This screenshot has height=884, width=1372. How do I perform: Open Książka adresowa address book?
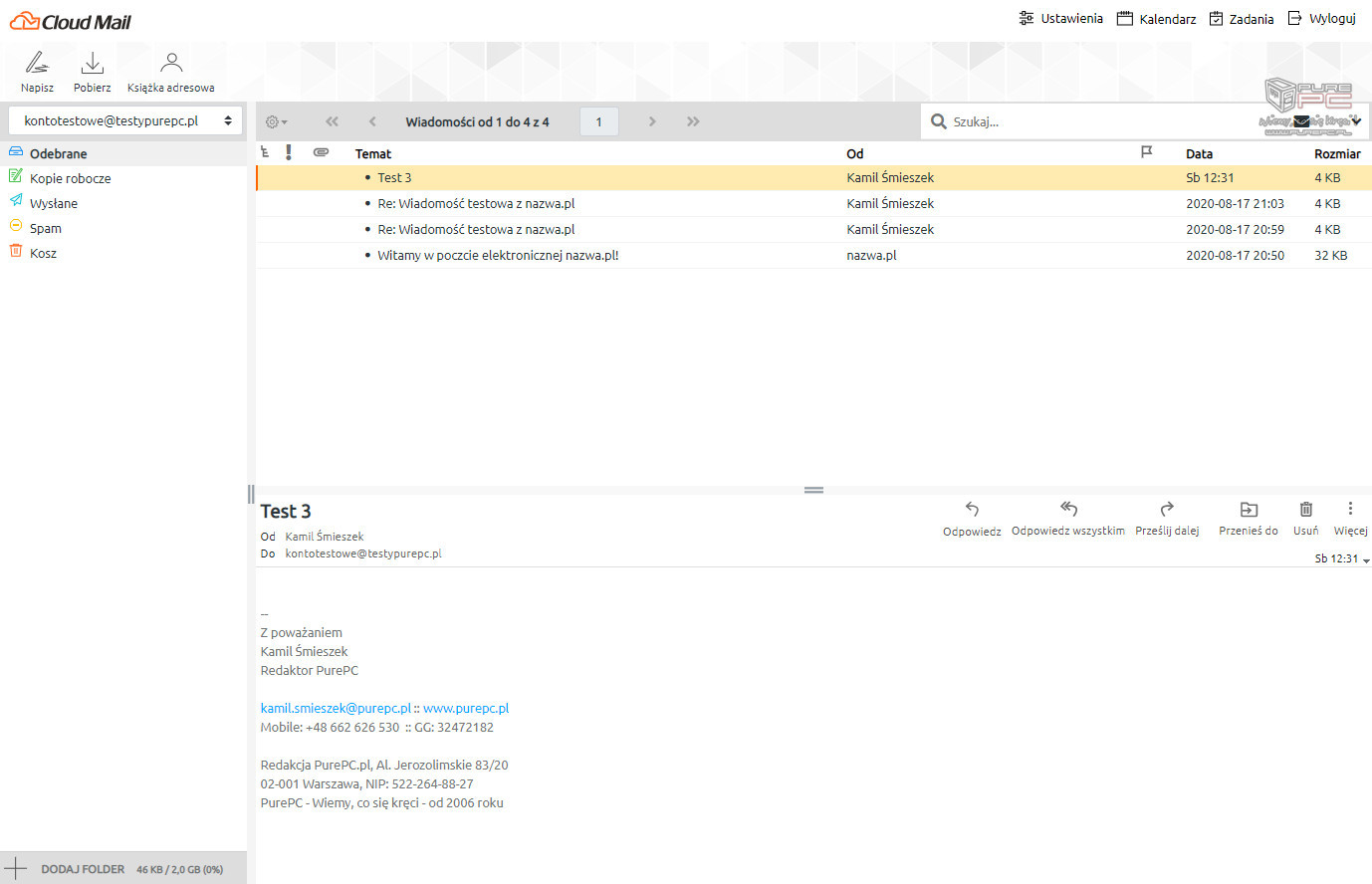(x=171, y=65)
